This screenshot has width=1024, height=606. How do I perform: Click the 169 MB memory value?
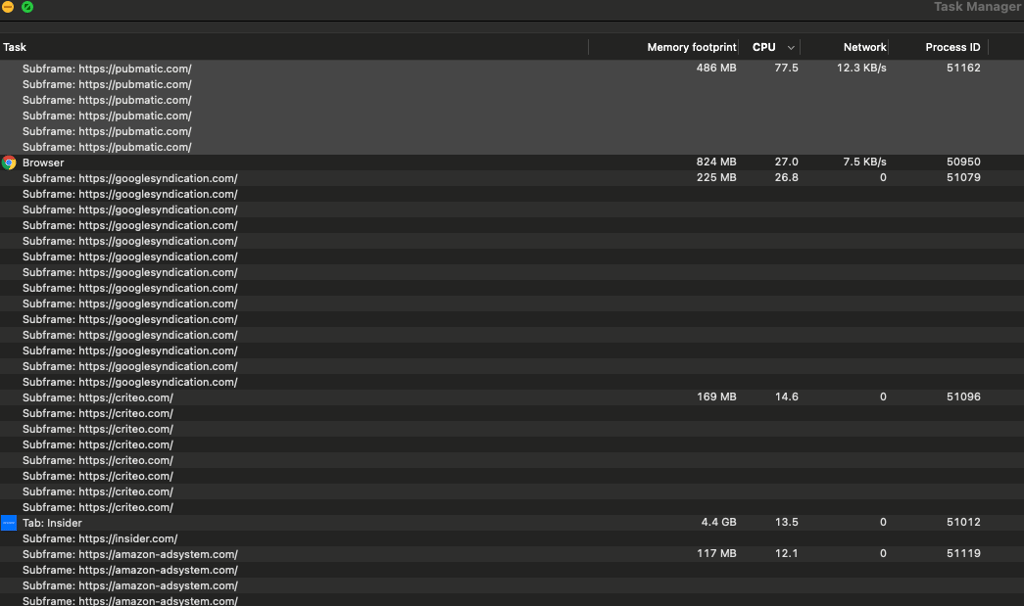(716, 397)
